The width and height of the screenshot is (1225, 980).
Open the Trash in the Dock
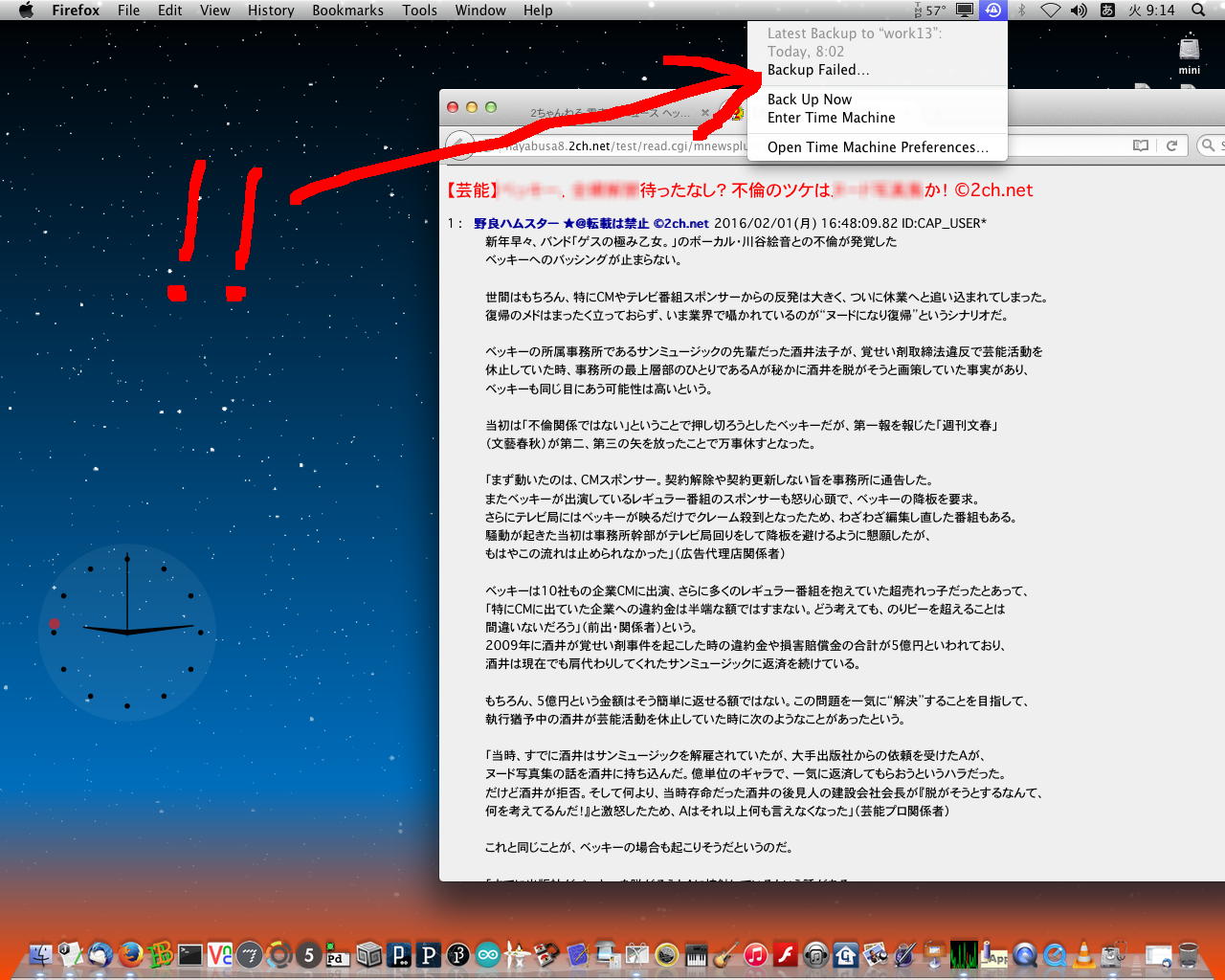[x=1189, y=954]
